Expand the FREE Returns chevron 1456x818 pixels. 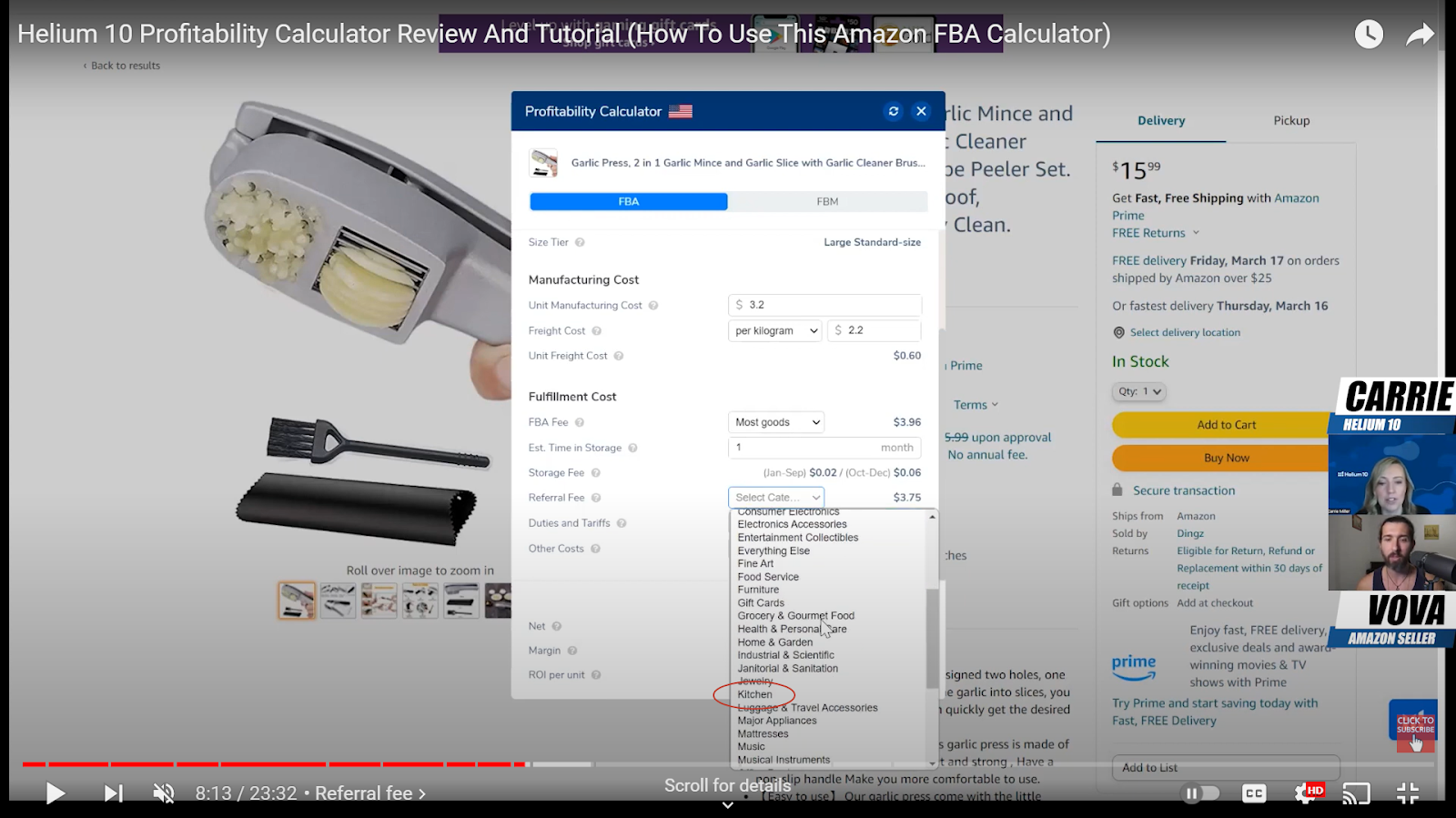click(1196, 233)
